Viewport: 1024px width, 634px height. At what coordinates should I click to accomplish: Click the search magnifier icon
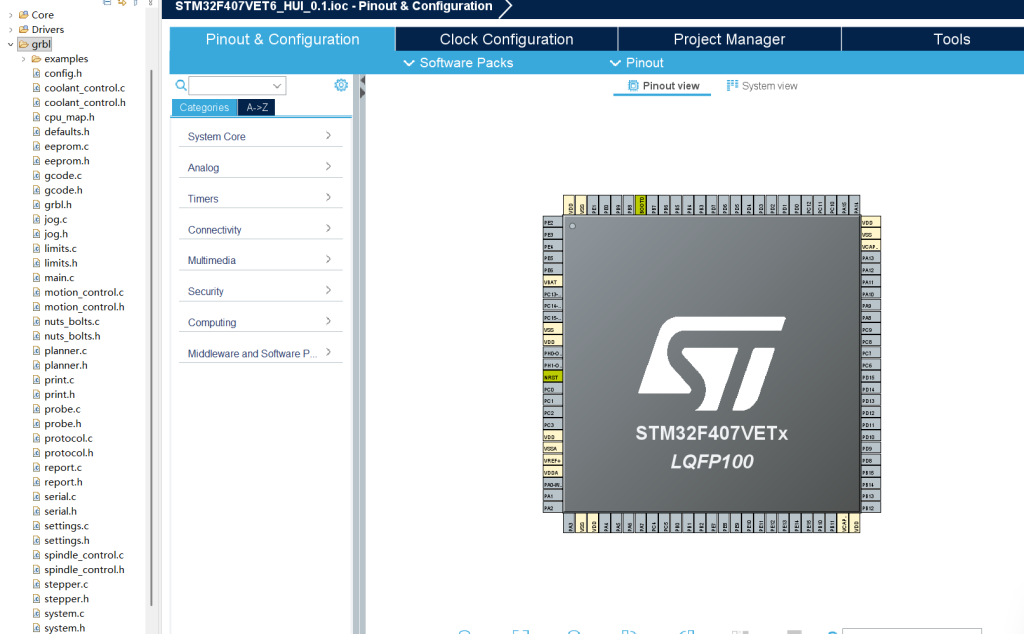[x=181, y=86]
